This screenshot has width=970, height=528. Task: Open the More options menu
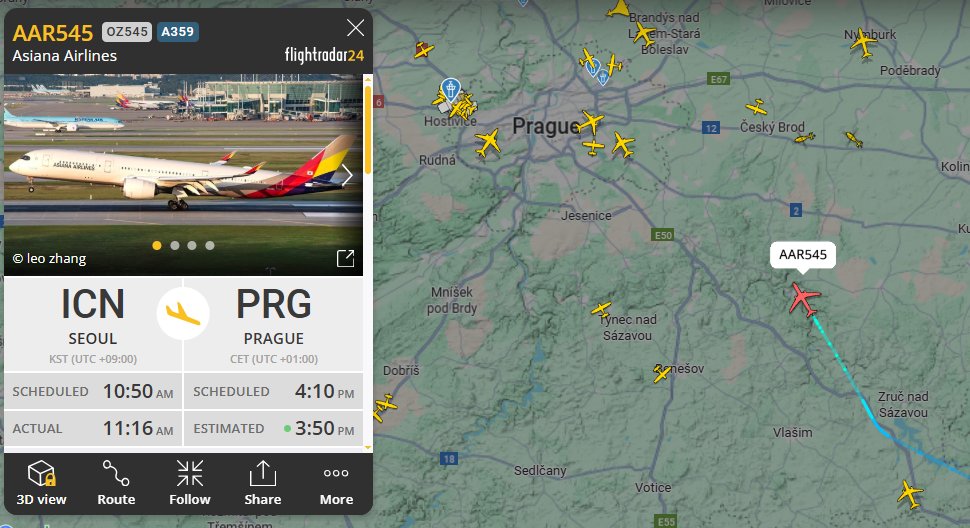(336, 483)
